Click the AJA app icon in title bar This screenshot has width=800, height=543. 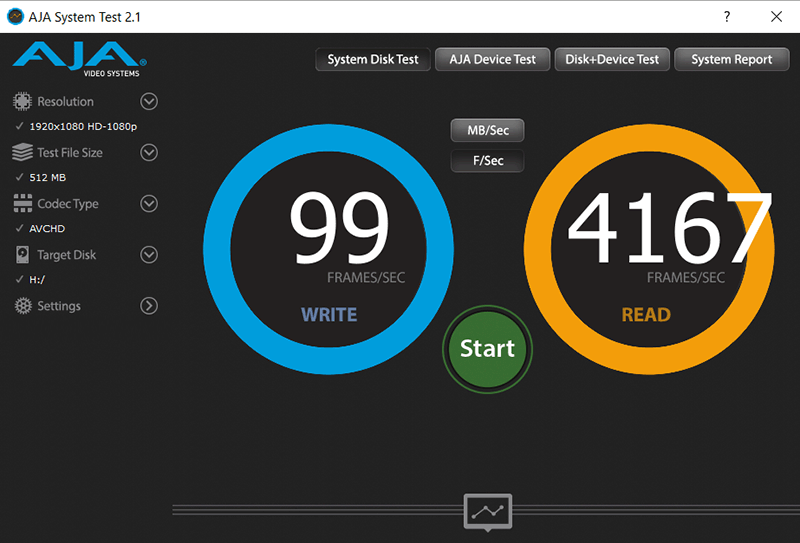pyautogui.click(x=16, y=16)
